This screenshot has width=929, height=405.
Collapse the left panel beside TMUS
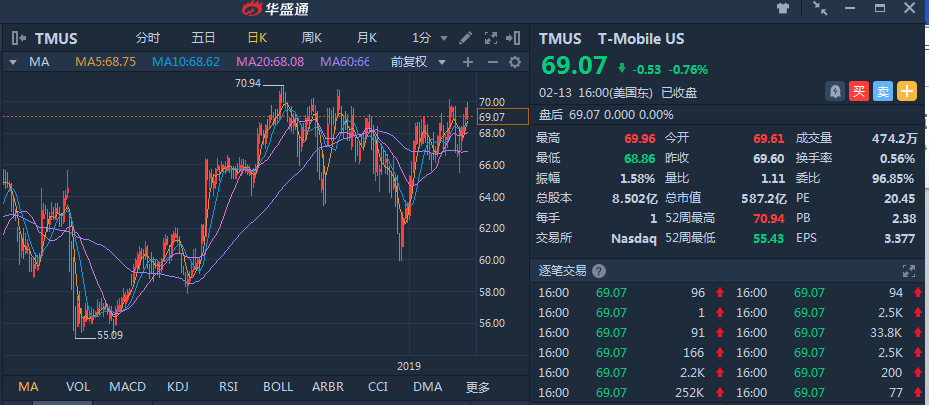[x=18, y=38]
